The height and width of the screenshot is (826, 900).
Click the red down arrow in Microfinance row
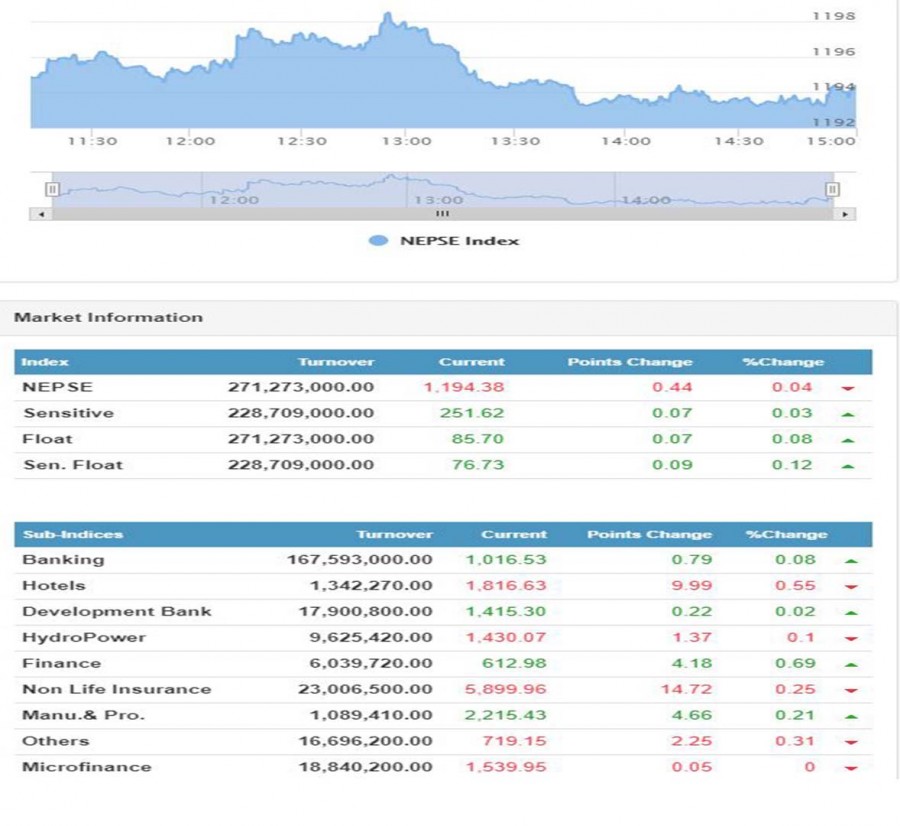tap(850, 768)
